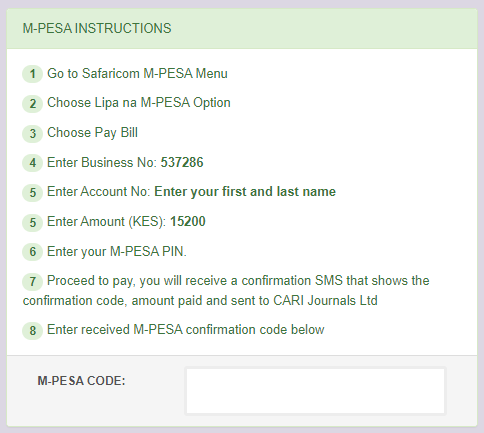
Task: Click the badge beside Enter Amount (KES)
Action: (32, 222)
